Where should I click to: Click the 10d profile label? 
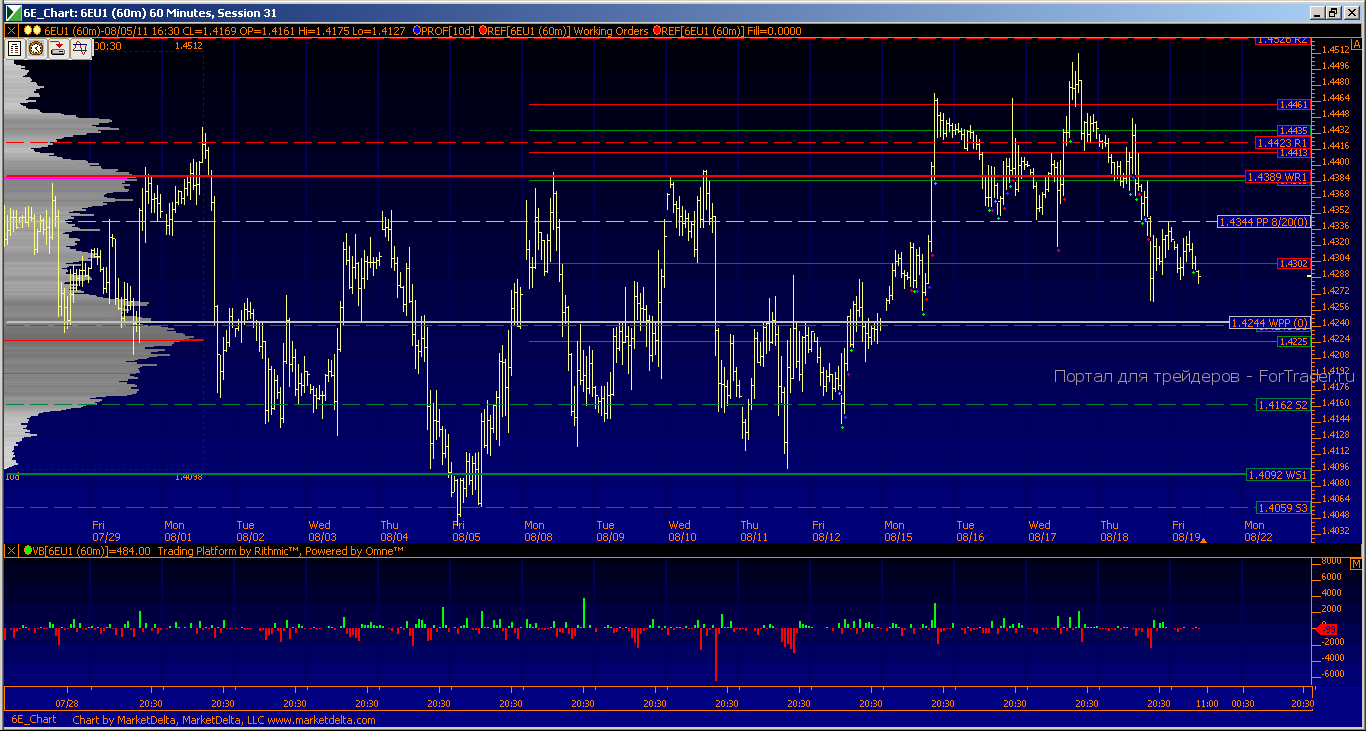(13, 477)
